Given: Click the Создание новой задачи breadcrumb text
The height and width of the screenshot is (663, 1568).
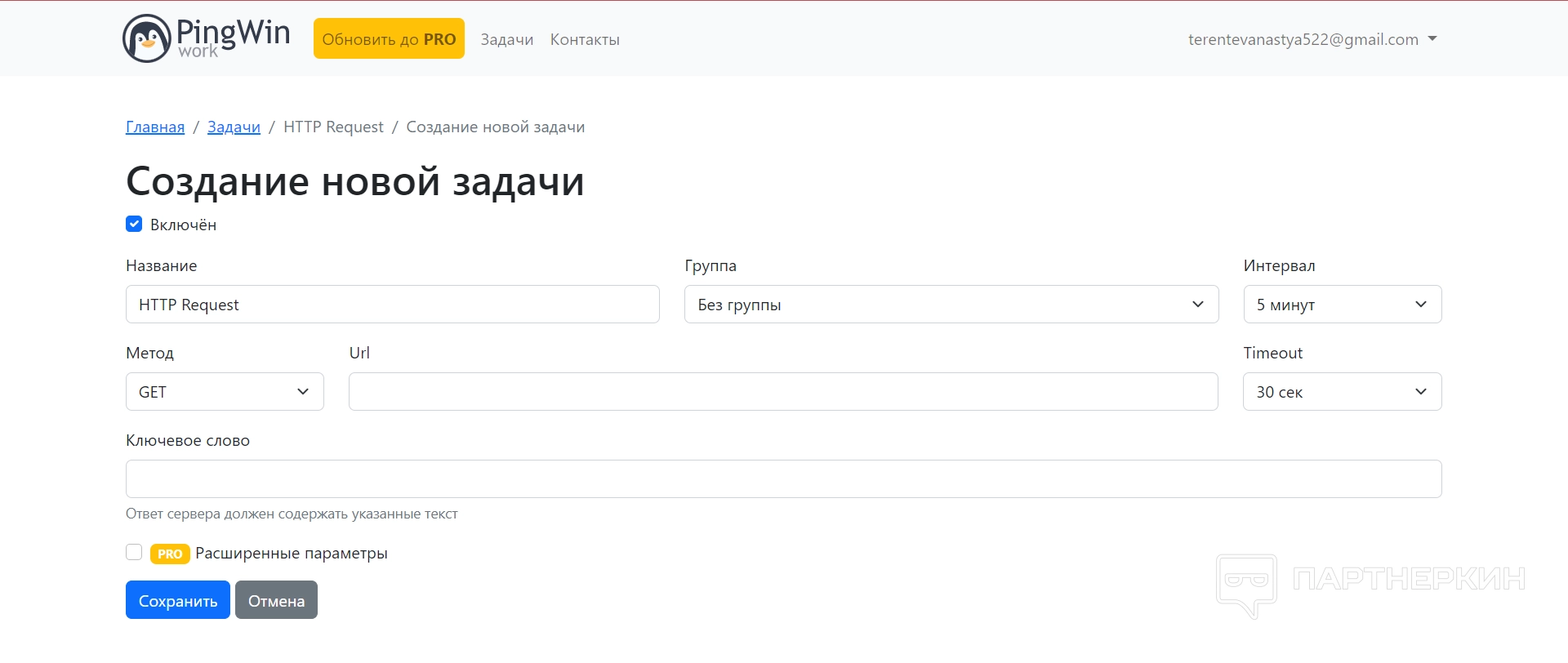Looking at the screenshot, I should (496, 127).
